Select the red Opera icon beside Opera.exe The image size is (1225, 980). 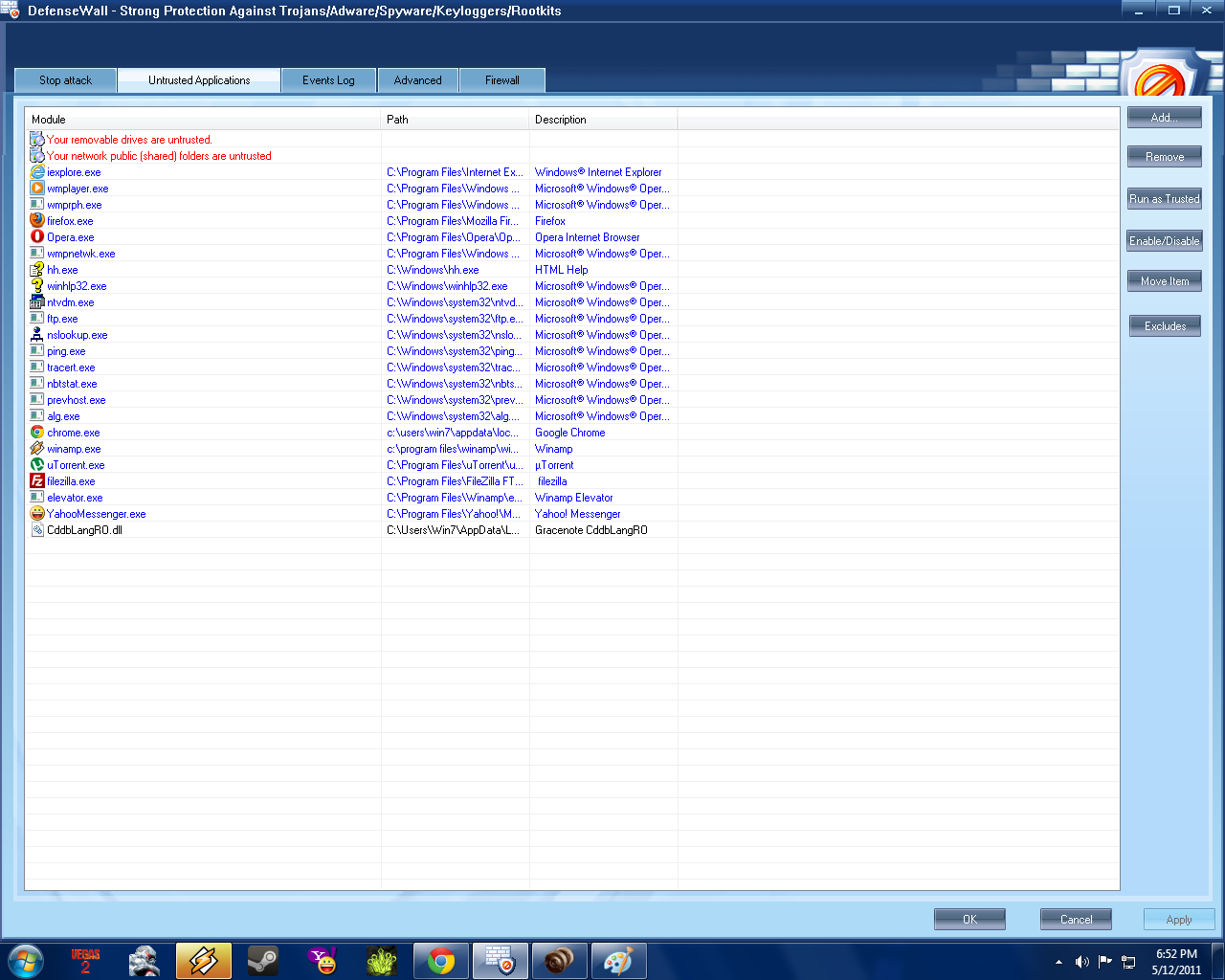click(37, 237)
